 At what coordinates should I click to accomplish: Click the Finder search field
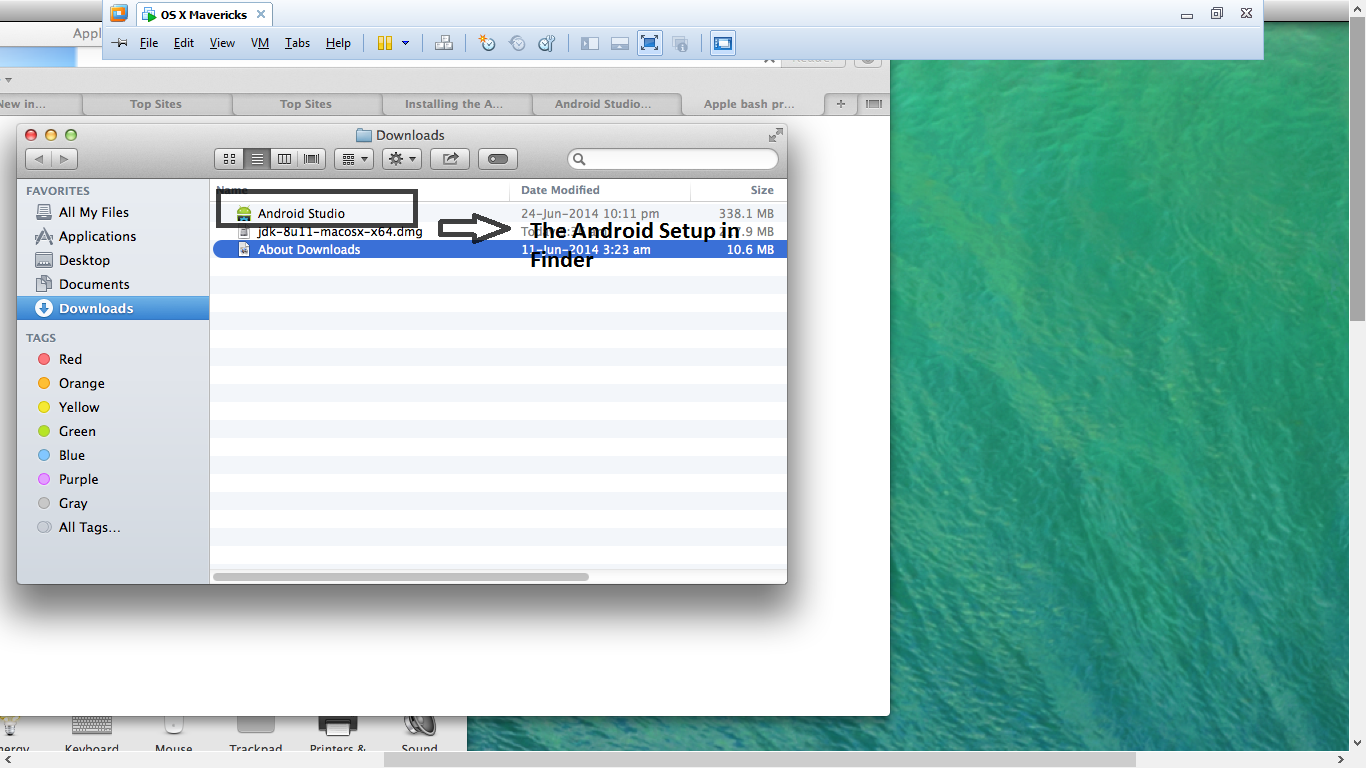pos(673,159)
